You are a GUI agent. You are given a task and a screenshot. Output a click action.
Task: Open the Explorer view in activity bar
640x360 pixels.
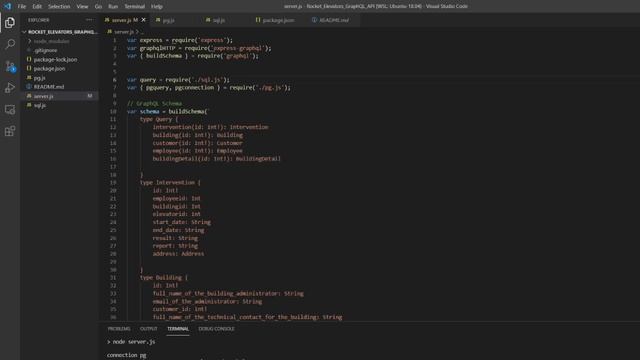(x=10, y=23)
